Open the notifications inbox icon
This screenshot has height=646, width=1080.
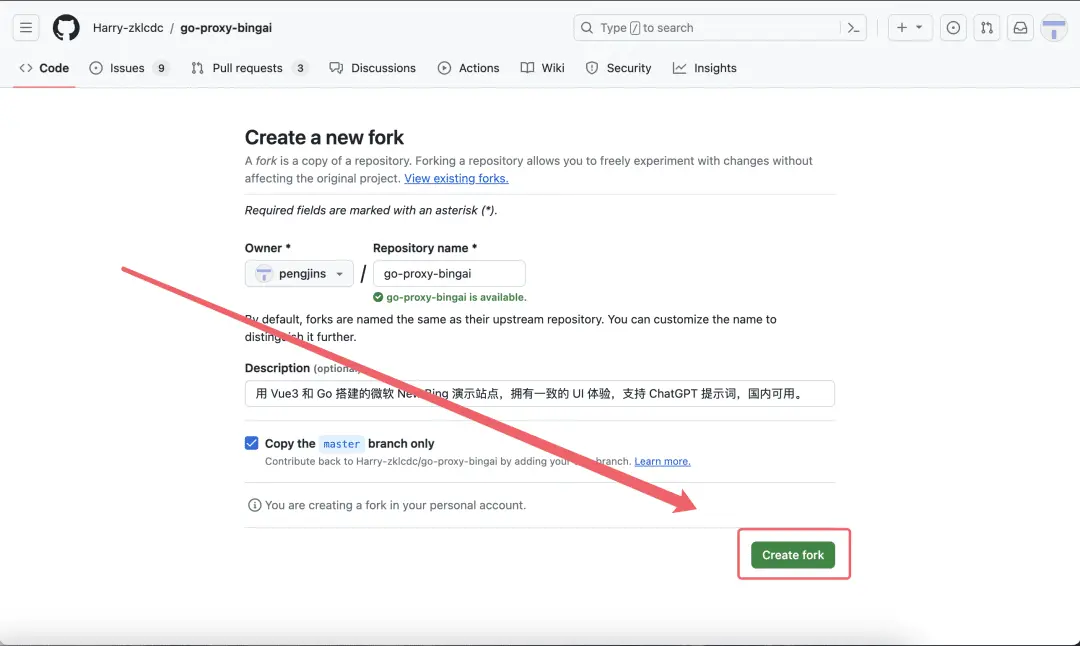click(x=1020, y=28)
